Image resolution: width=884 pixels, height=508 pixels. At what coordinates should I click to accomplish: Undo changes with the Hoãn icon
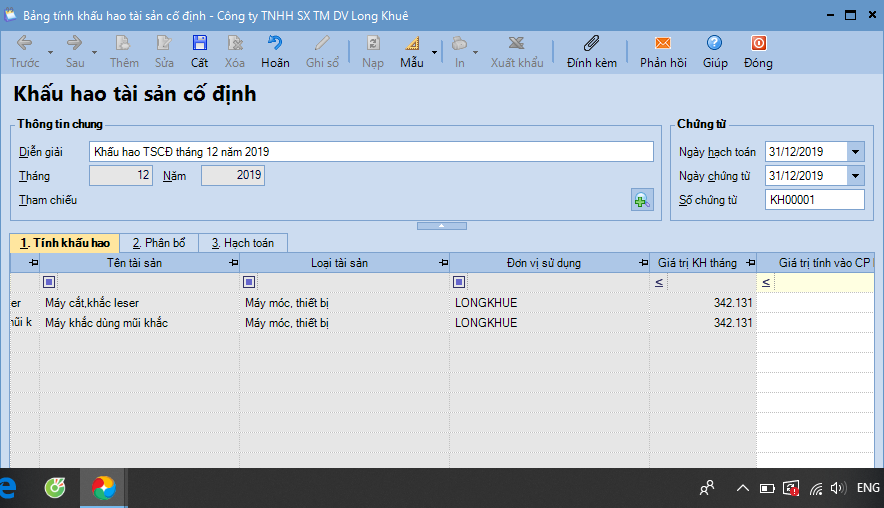(275, 43)
